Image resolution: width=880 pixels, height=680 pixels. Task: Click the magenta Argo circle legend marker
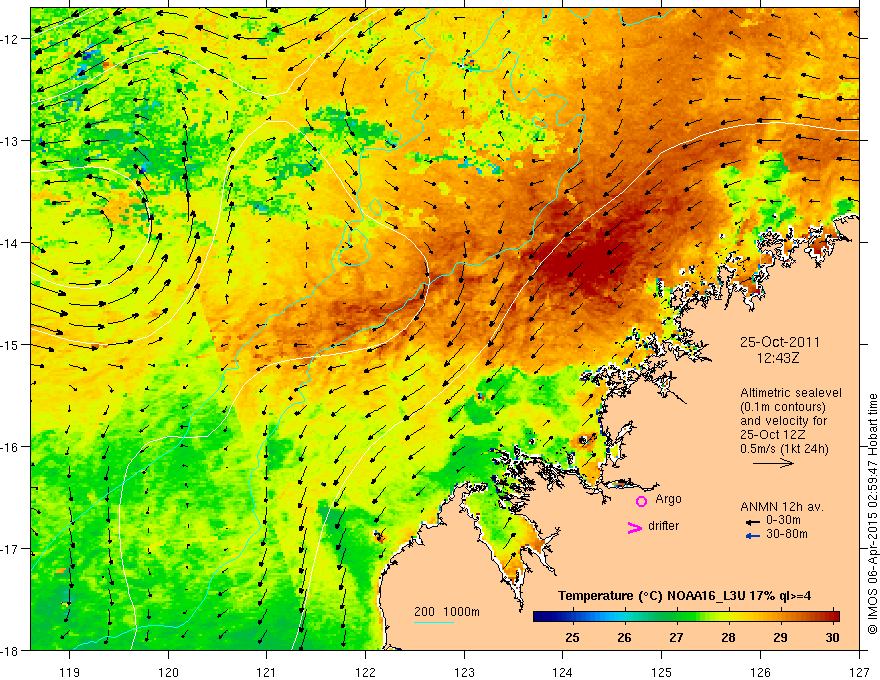click(x=641, y=501)
